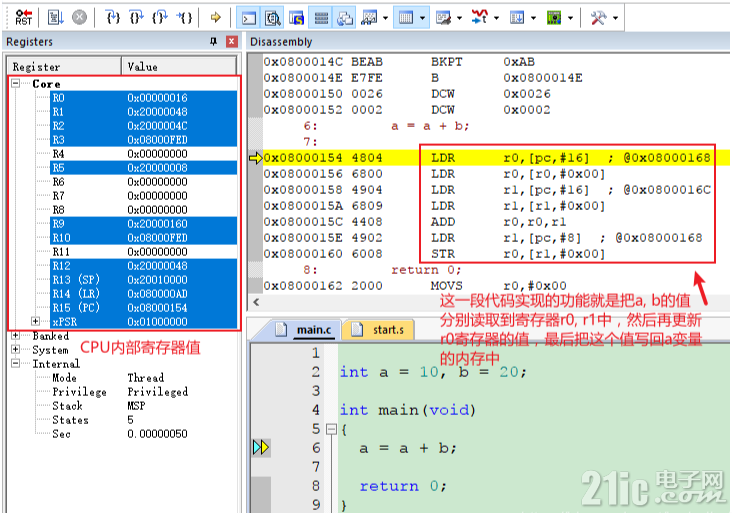This screenshot has height=513, width=735.
Task: Switch to the start.s tab
Action: click(x=379, y=330)
